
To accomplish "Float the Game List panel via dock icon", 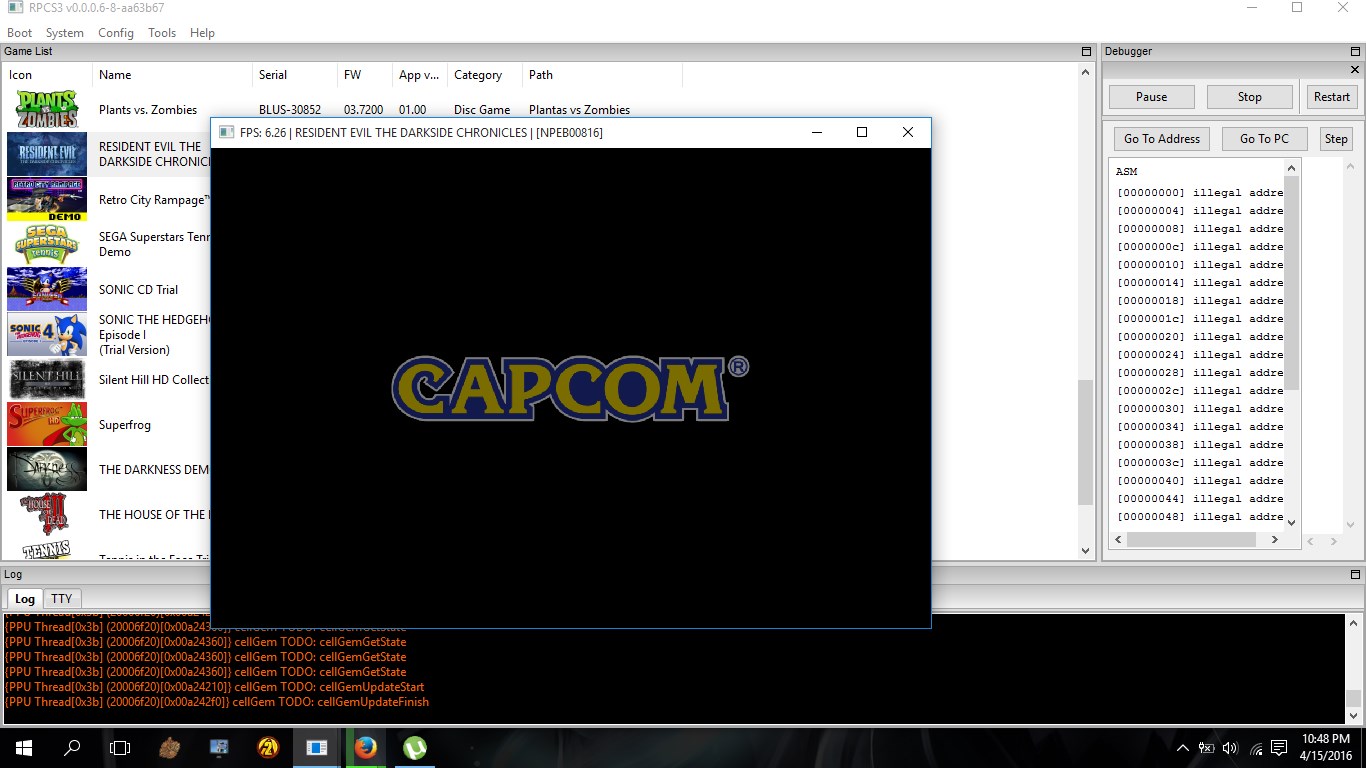I will click(x=1086, y=52).
